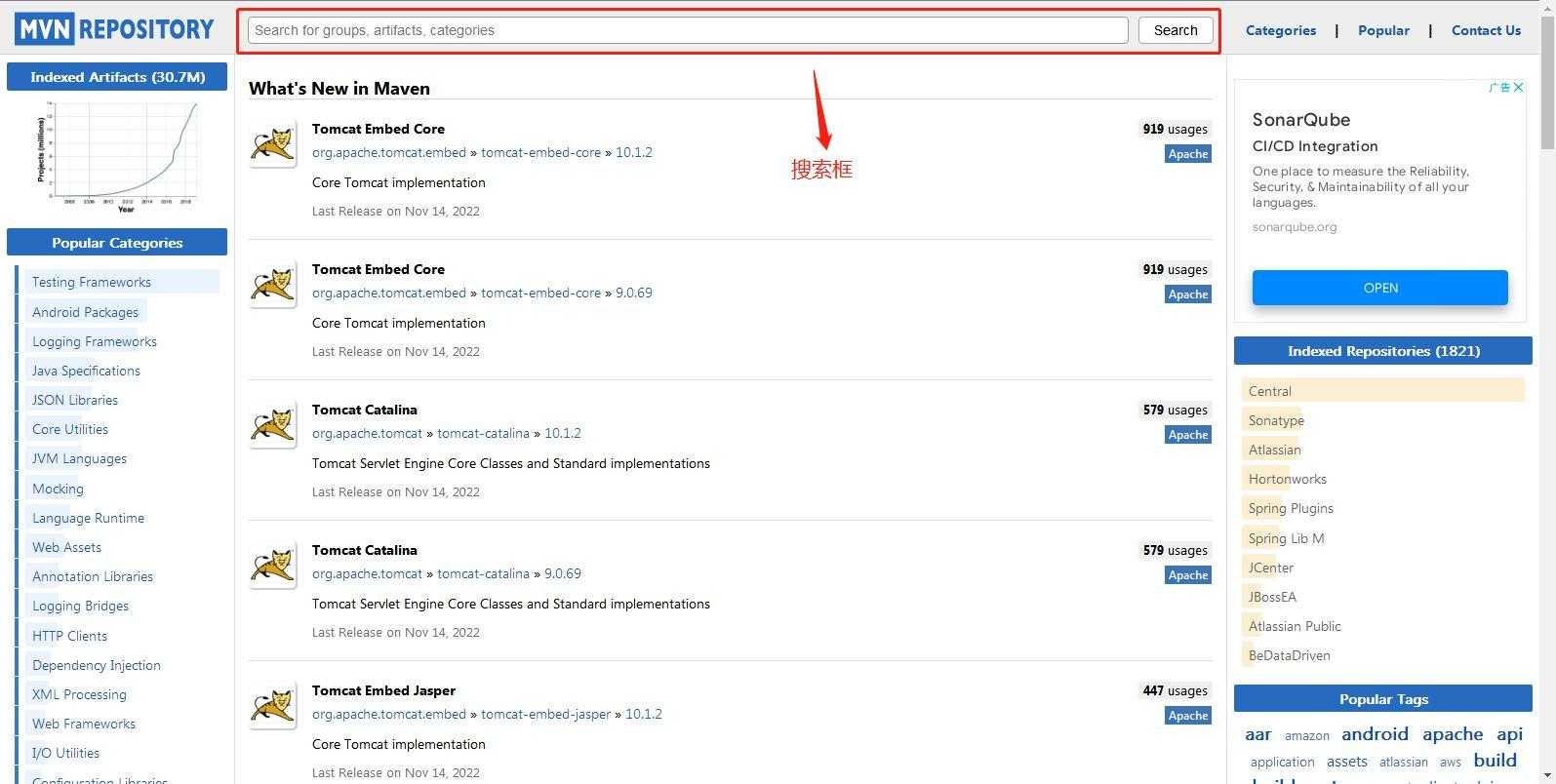Open the Spring Lib M repository

(x=1287, y=538)
